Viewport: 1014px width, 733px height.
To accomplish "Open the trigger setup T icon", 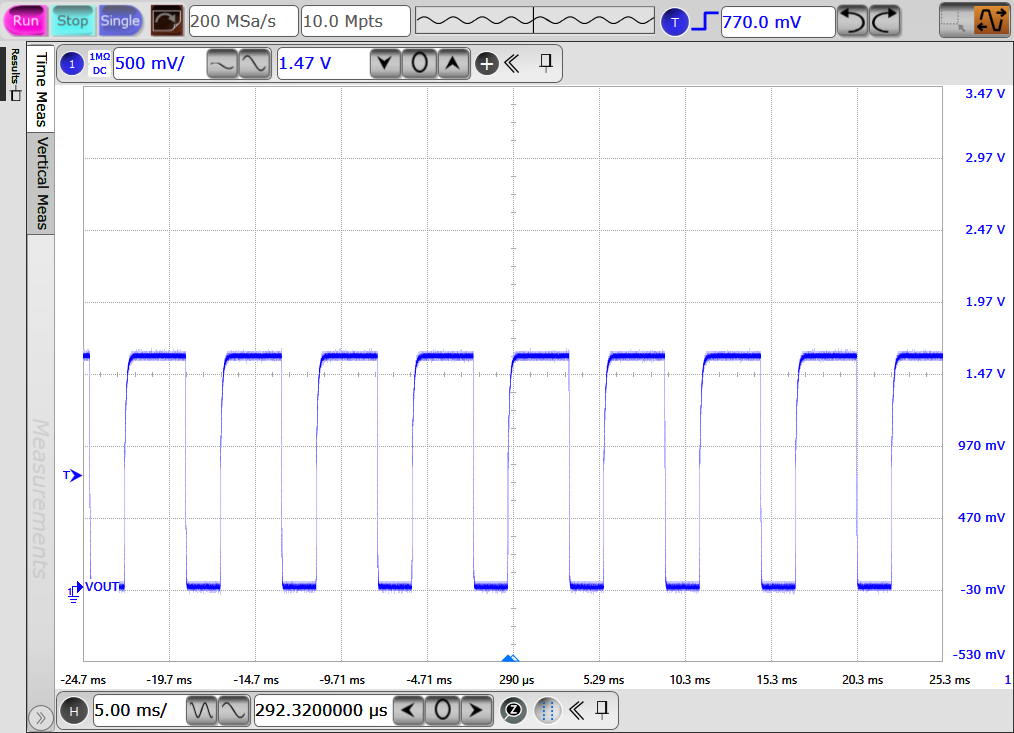I will [675, 21].
